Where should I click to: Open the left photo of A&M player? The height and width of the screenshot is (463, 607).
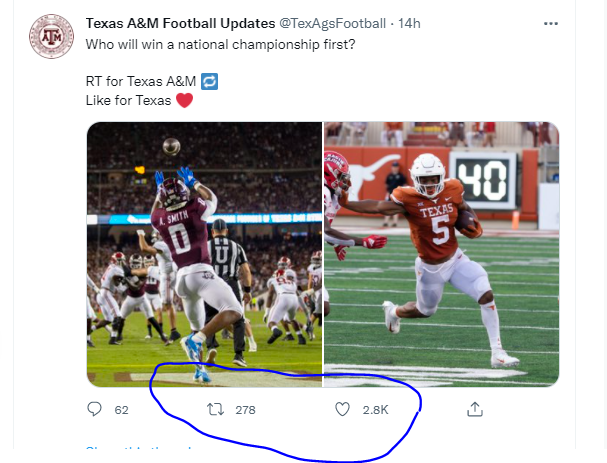point(204,254)
